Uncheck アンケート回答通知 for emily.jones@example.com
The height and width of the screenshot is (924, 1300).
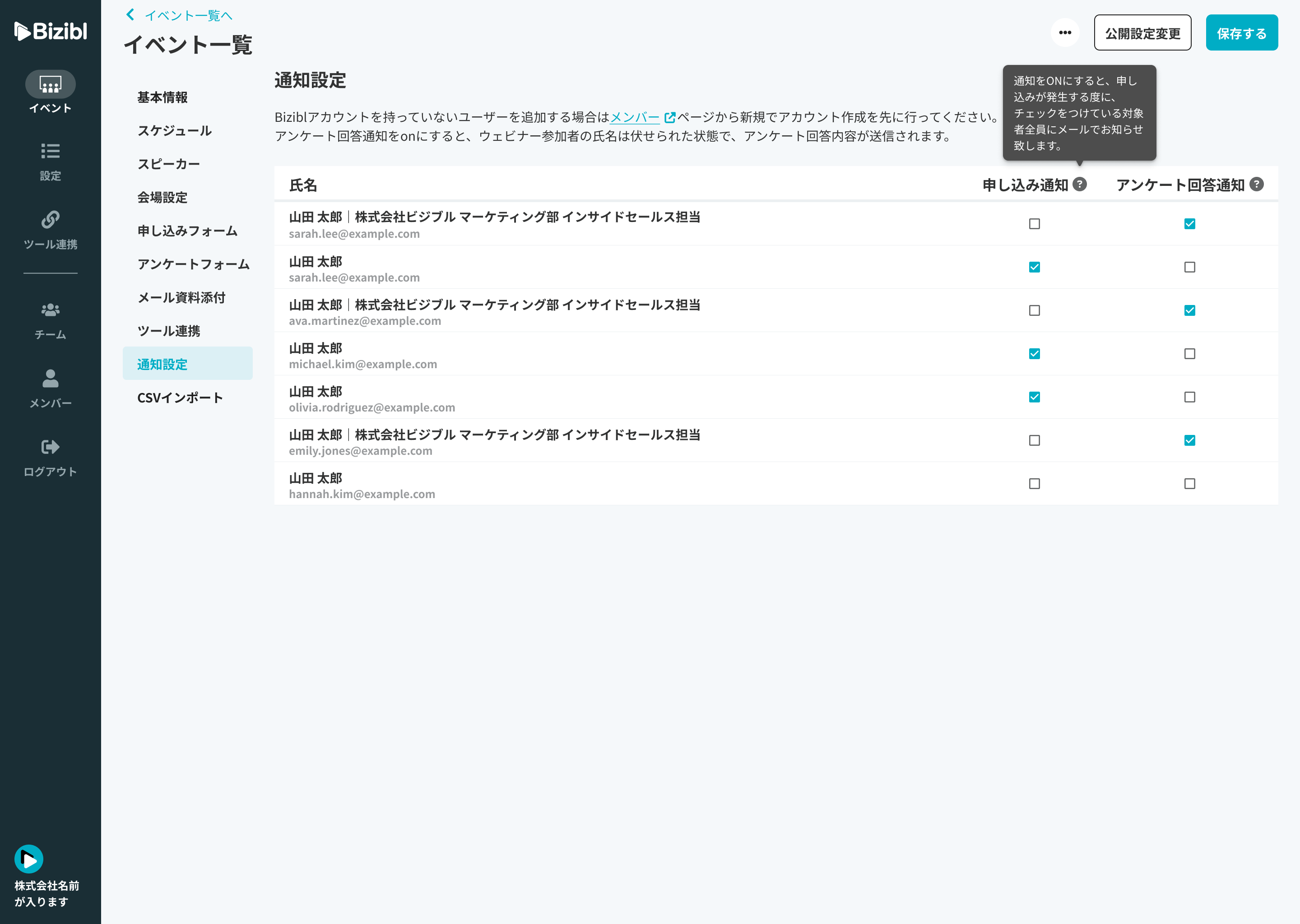coord(1189,440)
